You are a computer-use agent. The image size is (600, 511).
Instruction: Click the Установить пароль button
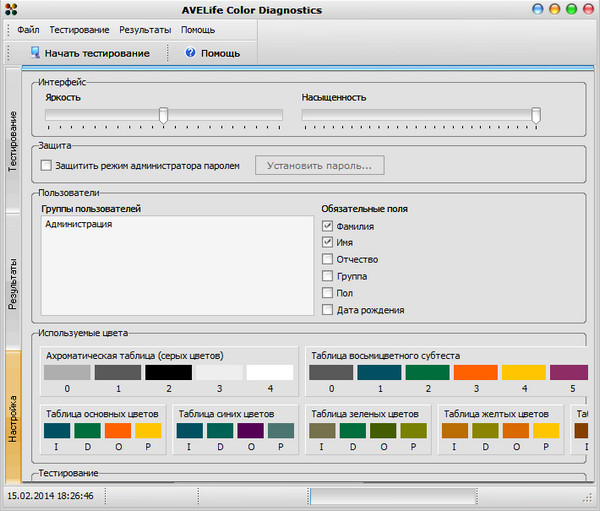point(320,165)
